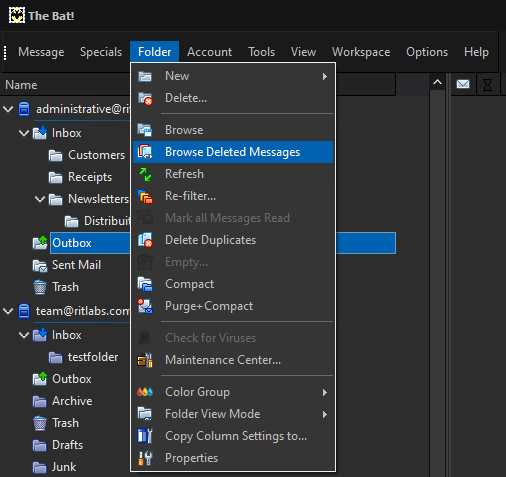The width and height of the screenshot is (506, 477).
Task: Click the Re-filter folders icon
Action: click(x=145, y=196)
